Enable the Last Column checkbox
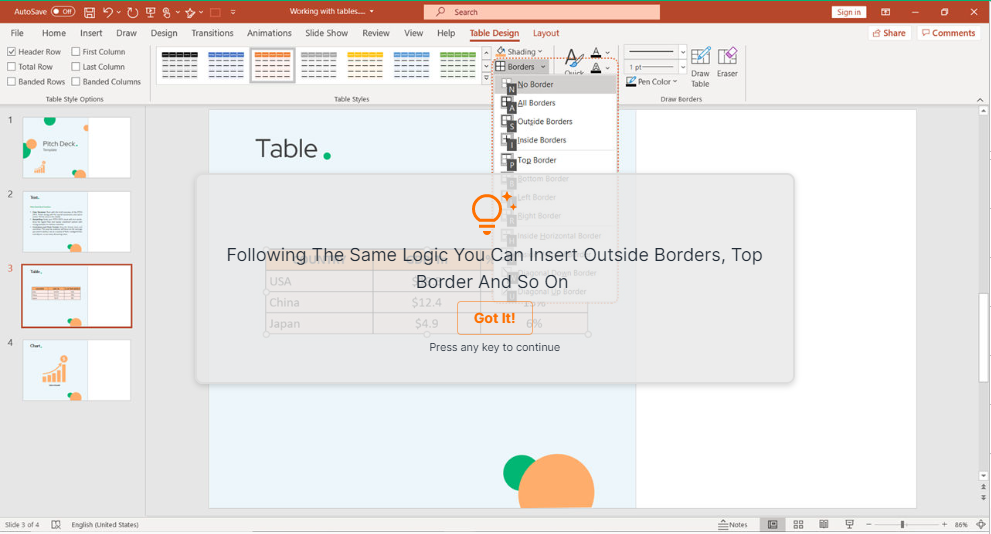 pos(76,66)
